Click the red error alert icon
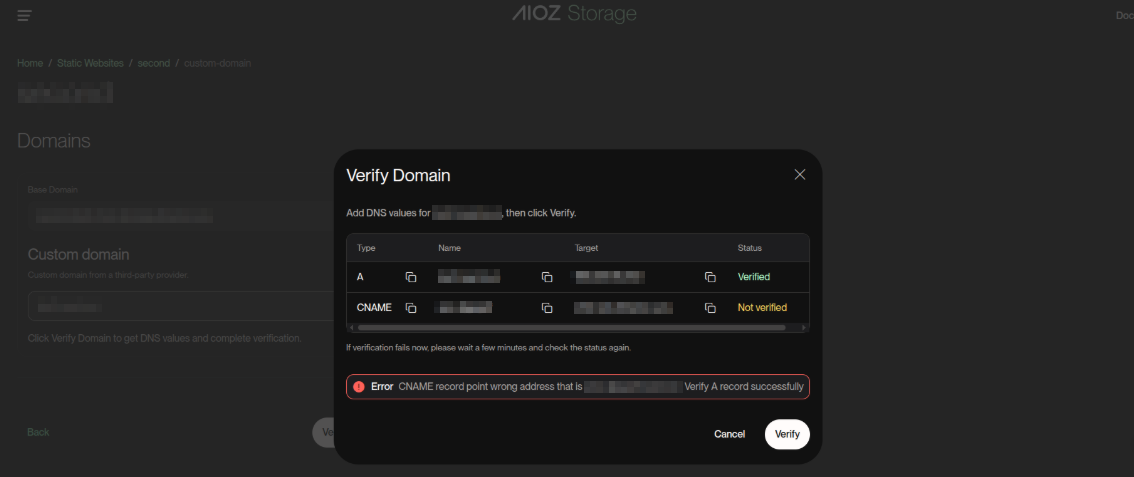 point(359,386)
